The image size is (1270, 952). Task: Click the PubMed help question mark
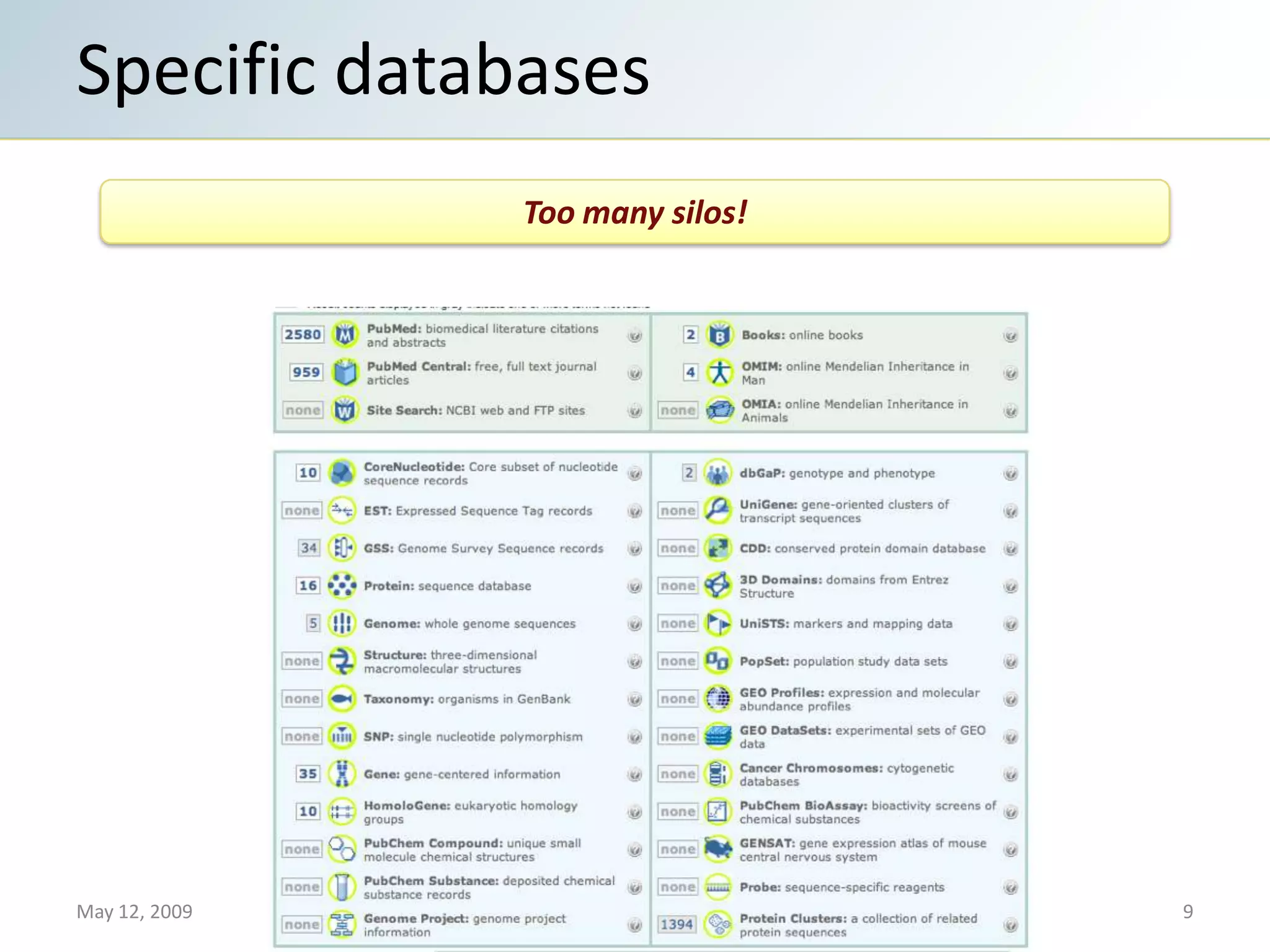634,336
